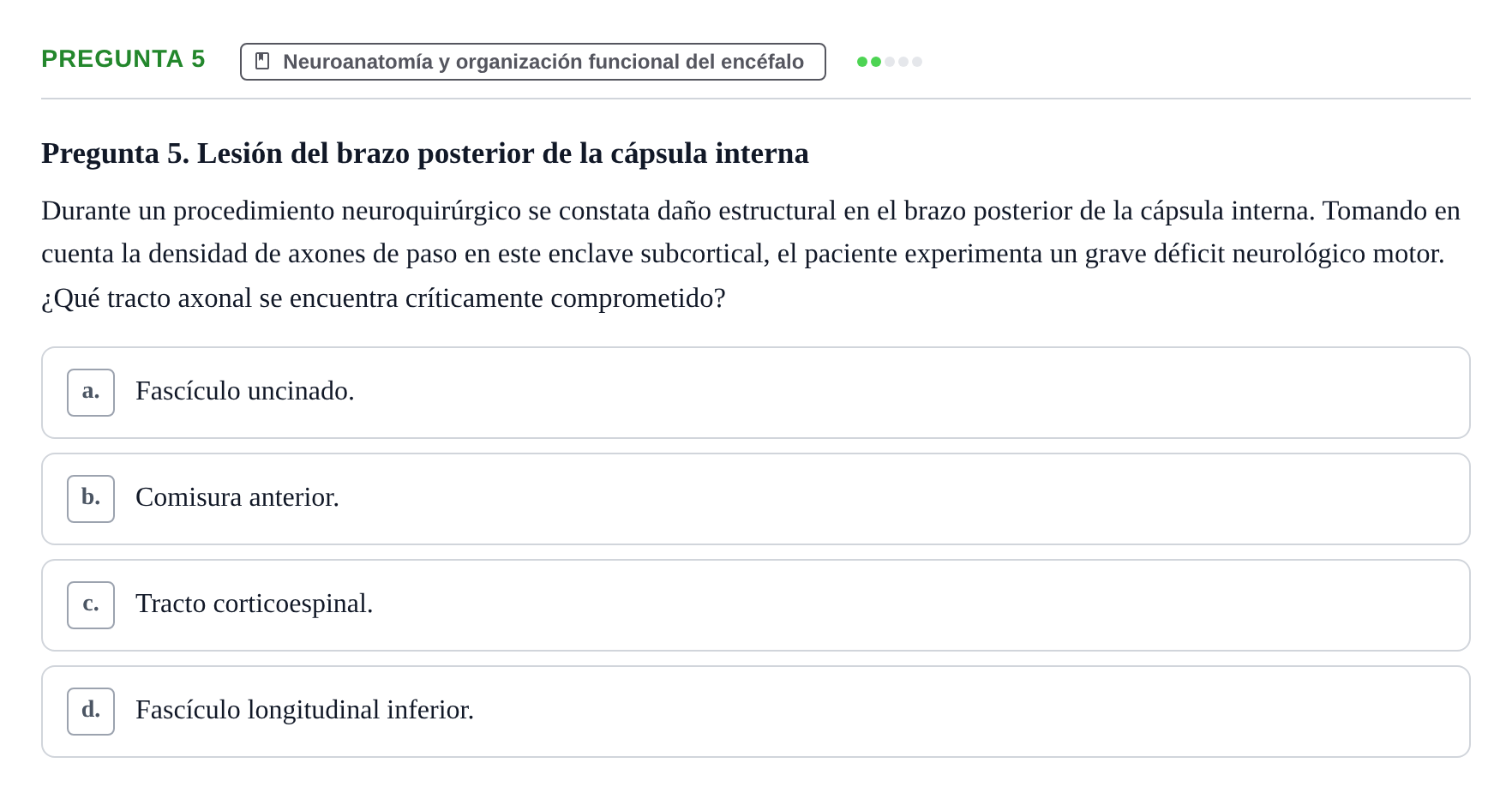Click the fourth gray difficulty dot

coord(903,62)
